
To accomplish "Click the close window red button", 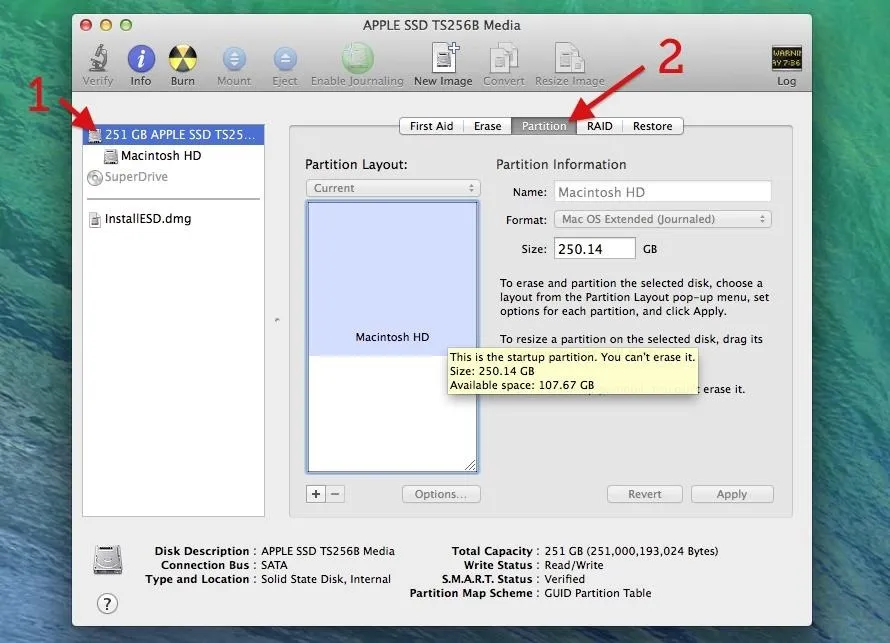I will point(86,25).
